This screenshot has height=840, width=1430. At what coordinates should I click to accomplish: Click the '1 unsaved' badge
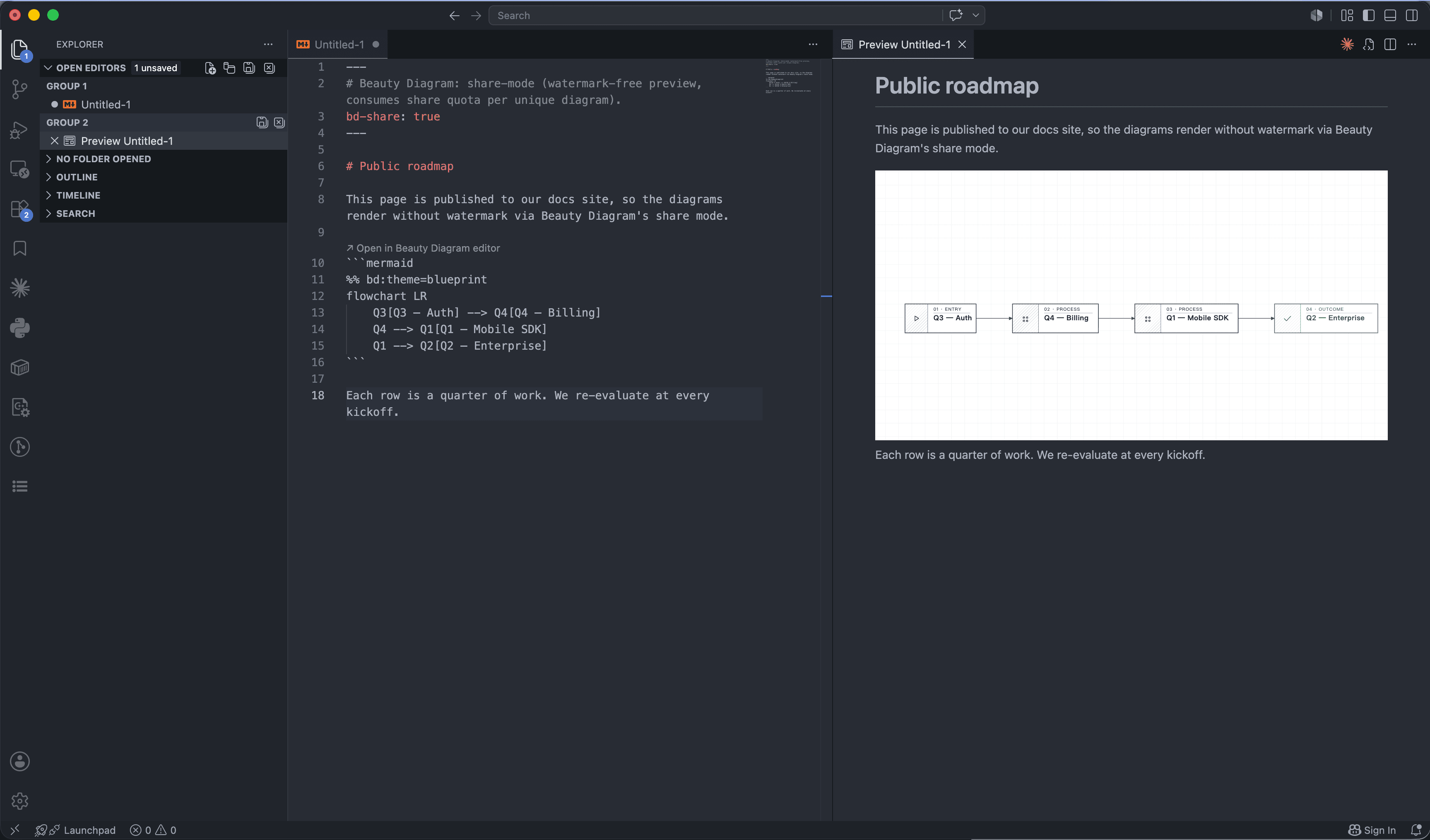(156, 68)
